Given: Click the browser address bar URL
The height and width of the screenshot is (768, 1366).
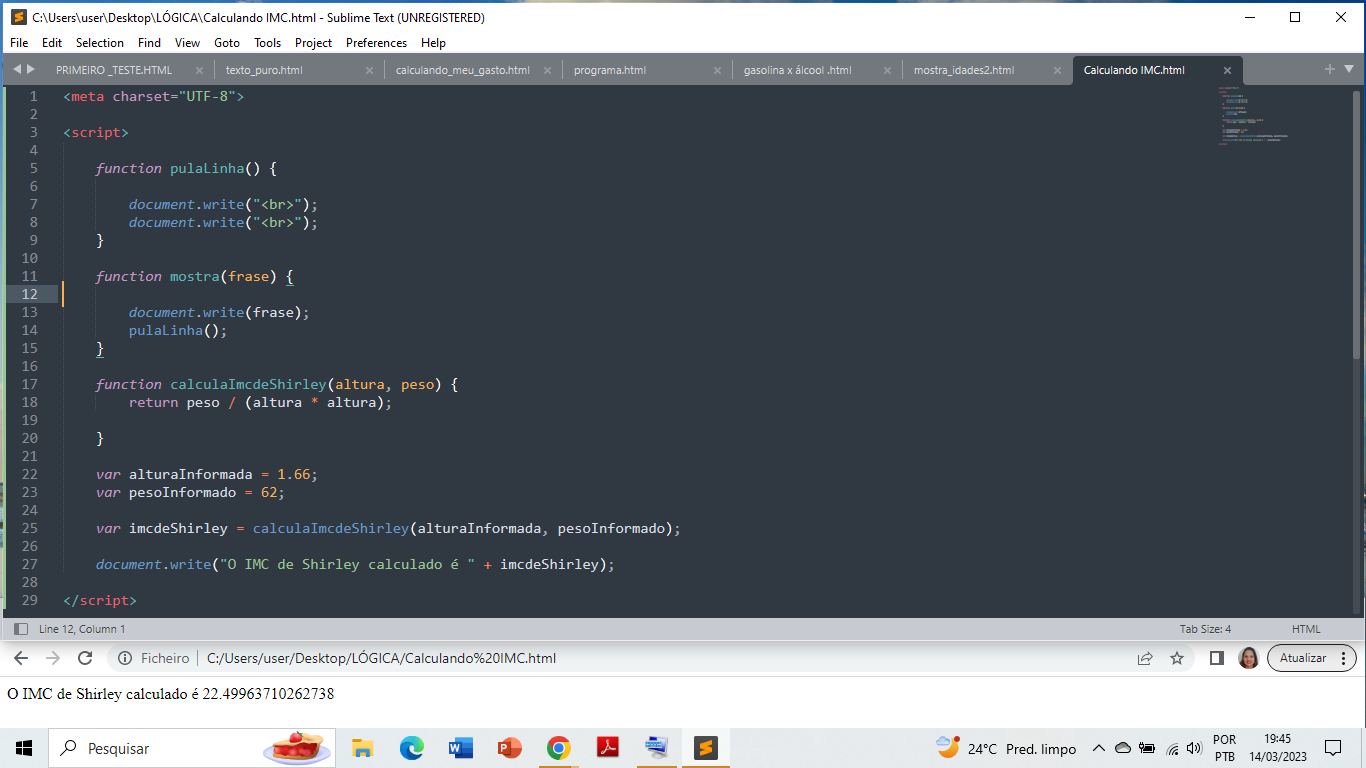Looking at the screenshot, I should tap(381, 658).
